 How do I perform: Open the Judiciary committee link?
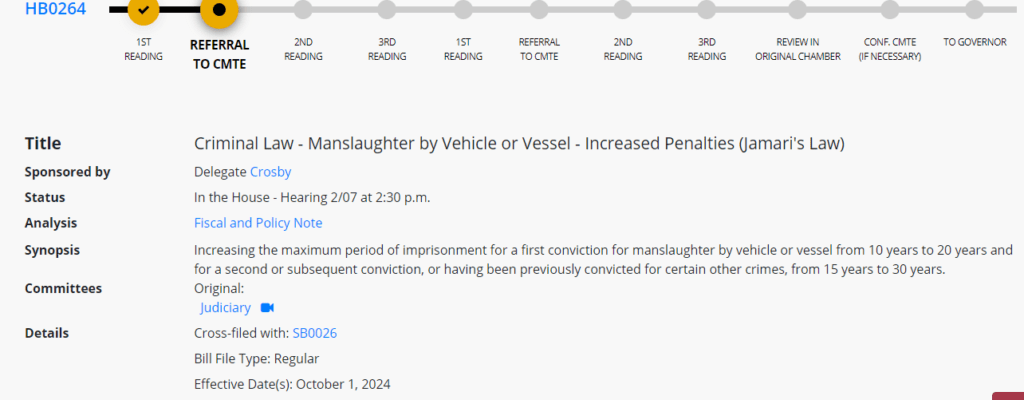pyautogui.click(x=225, y=308)
